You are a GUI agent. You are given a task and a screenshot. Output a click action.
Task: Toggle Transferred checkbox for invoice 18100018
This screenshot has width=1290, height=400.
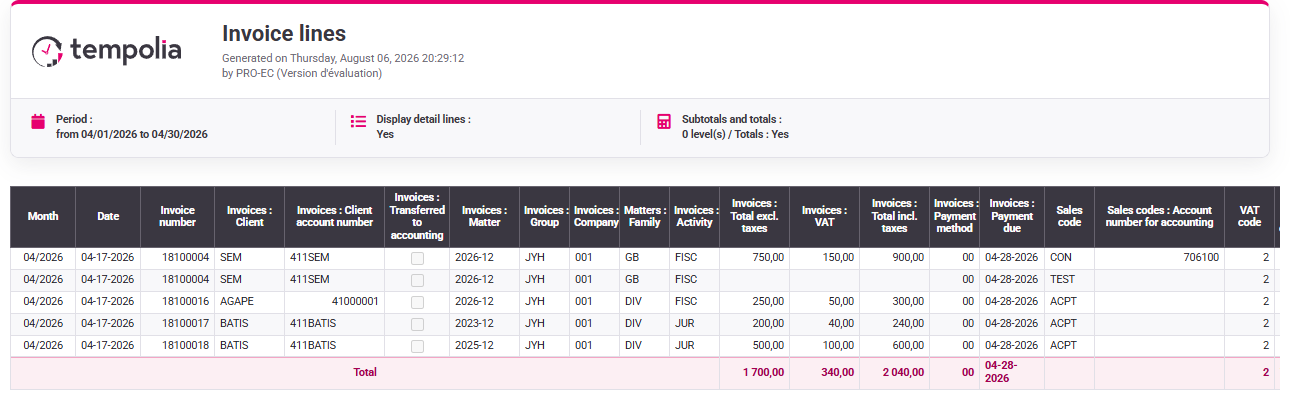pos(417,346)
